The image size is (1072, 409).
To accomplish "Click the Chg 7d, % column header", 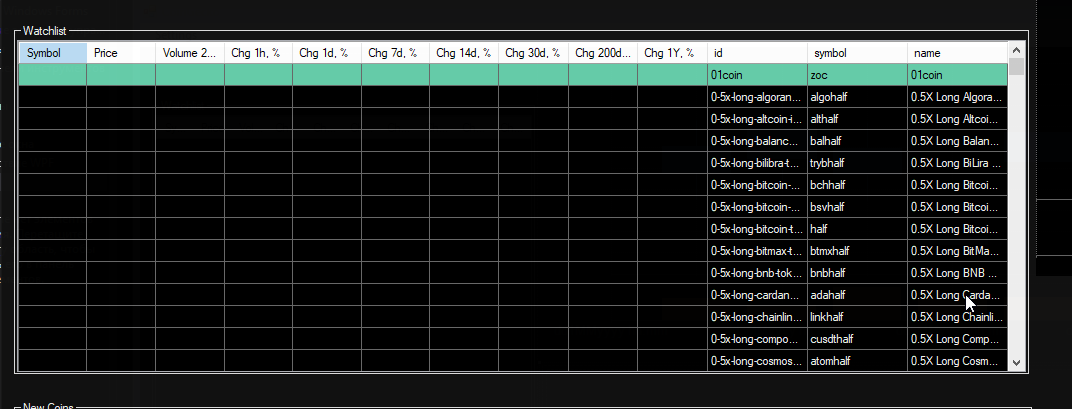I will click(396, 53).
